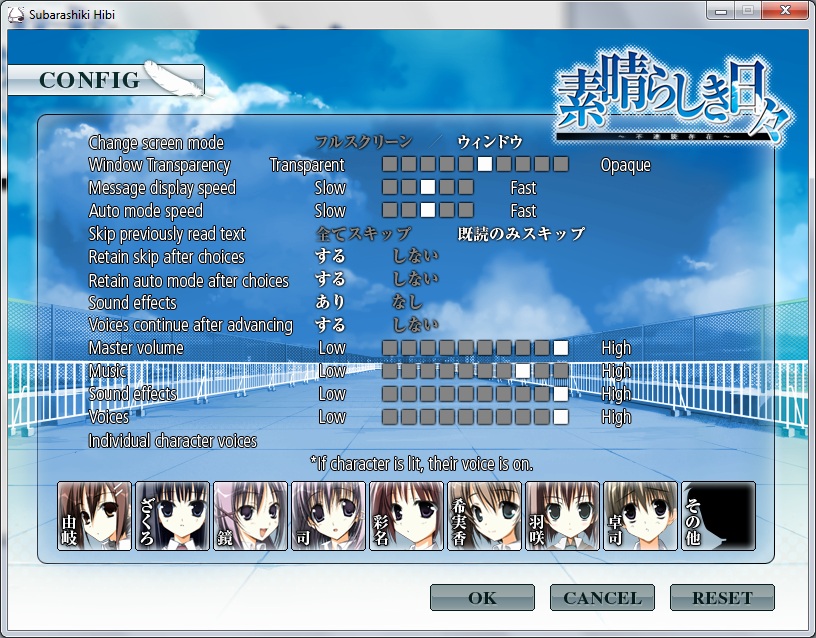816x638 pixels.
Task: Click the 'Individual character voices' label
Action: (x=173, y=441)
